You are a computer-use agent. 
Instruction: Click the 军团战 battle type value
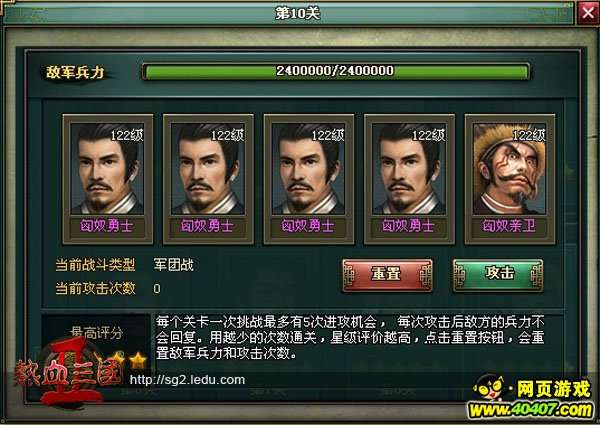[174, 265]
